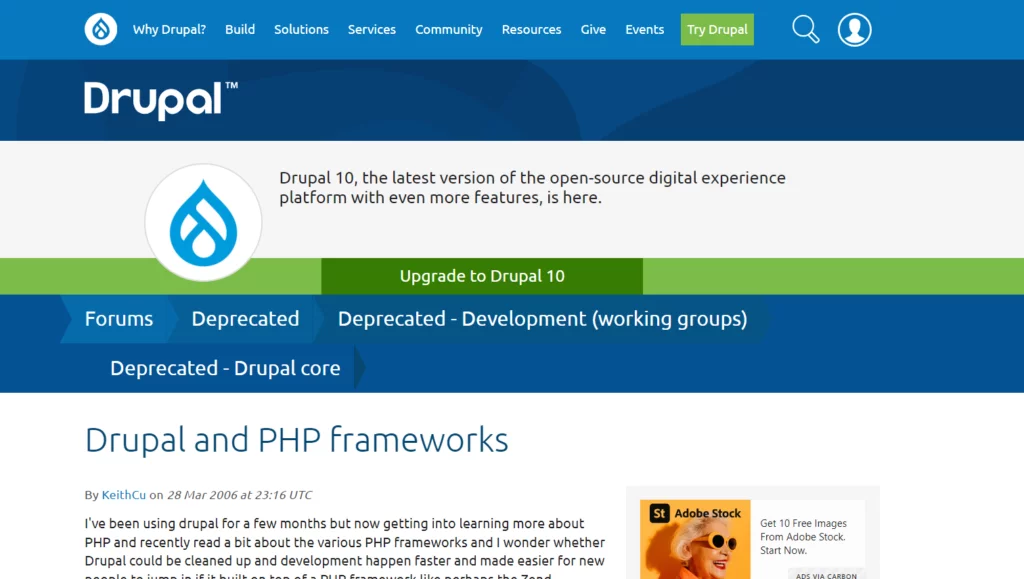The width and height of the screenshot is (1024, 579).
Task: Open KeithCu author profile link
Action: click(x=123, y=495)
